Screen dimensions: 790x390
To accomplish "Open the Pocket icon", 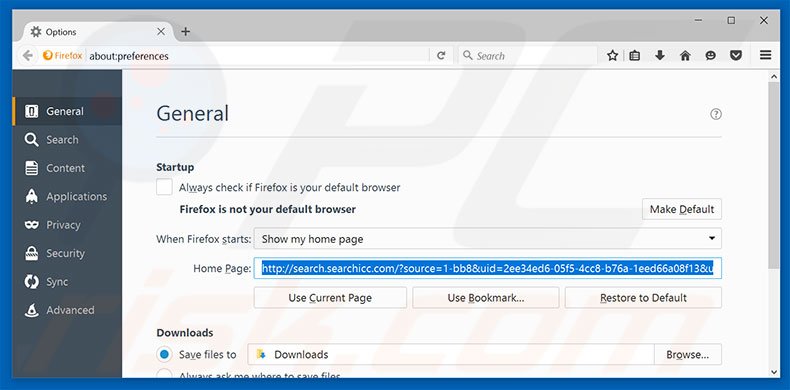I will pos(736,55).
